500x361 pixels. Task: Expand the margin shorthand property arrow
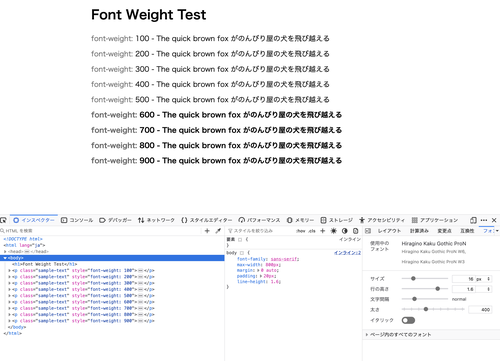[258, 270]
